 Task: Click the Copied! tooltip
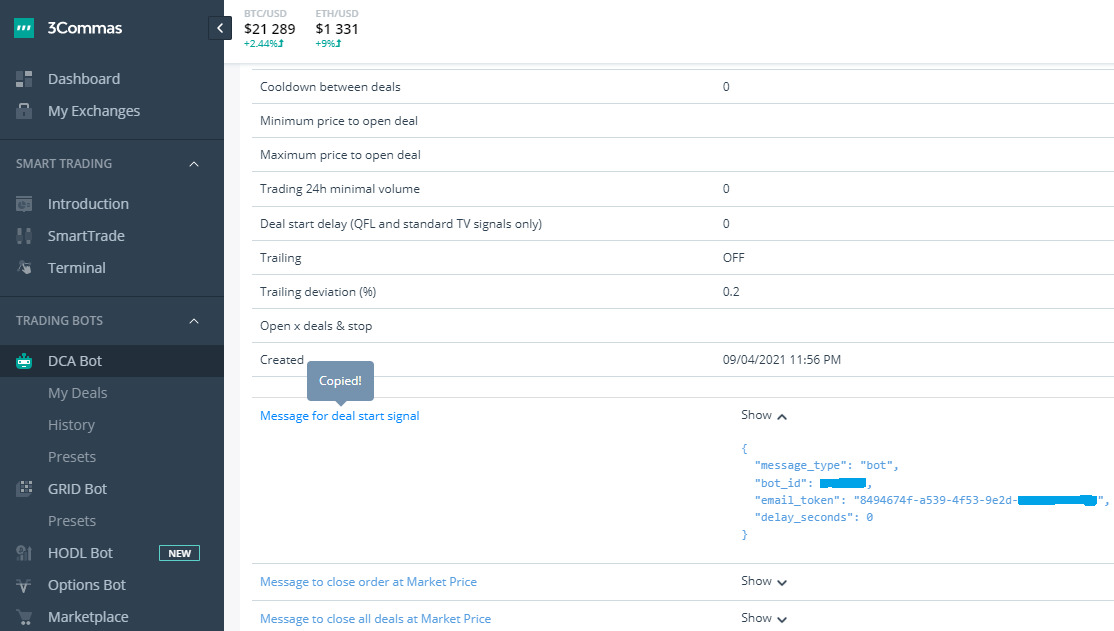click(x=340, y=381)
